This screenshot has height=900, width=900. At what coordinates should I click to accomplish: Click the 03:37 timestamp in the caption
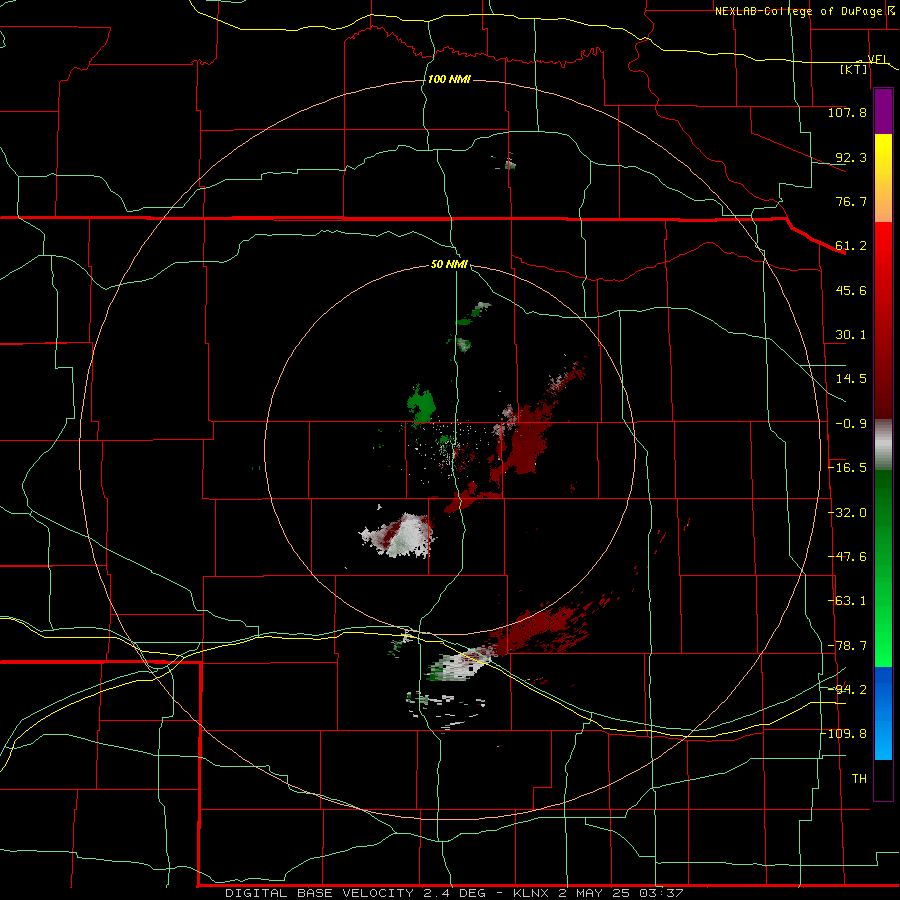point(663,893)
